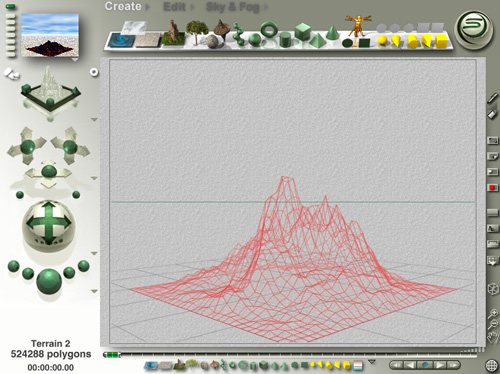Select the zoom-in magnifier tool

pyautogui.click(x=493, y=313)
